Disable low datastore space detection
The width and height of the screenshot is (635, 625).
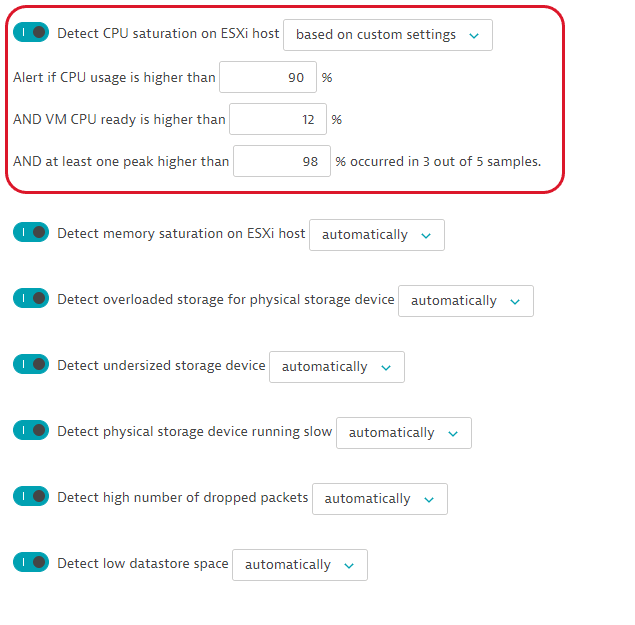pos(31,563)
